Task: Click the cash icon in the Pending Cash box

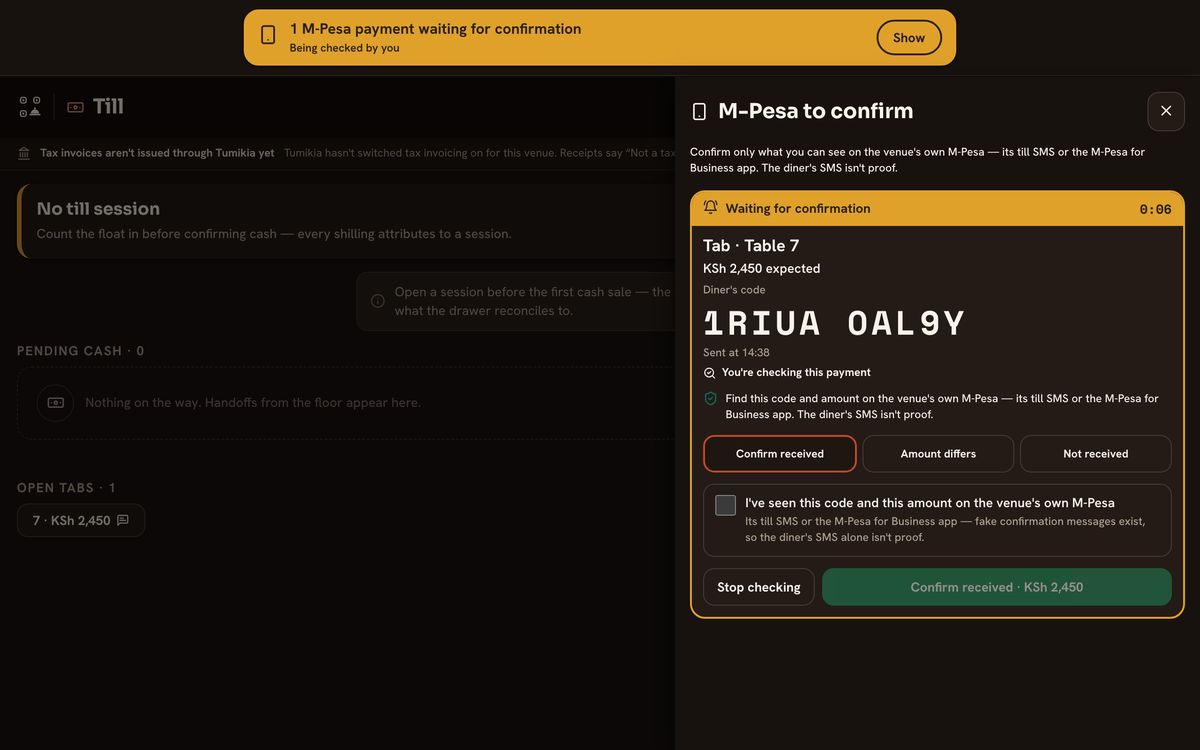Action: [55, 402]
